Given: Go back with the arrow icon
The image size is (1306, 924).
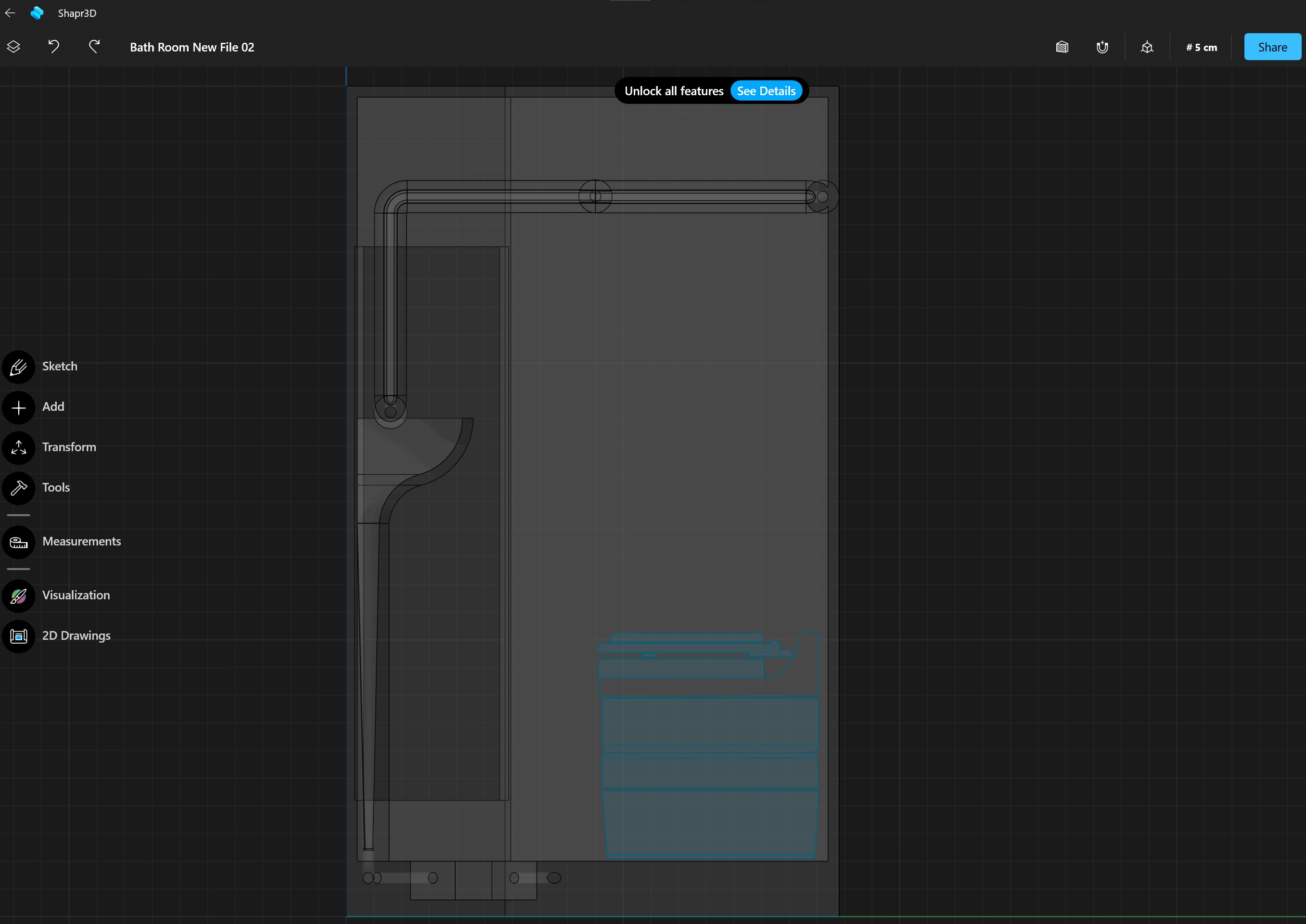Looking at the screenshot, I should point(10,13).
